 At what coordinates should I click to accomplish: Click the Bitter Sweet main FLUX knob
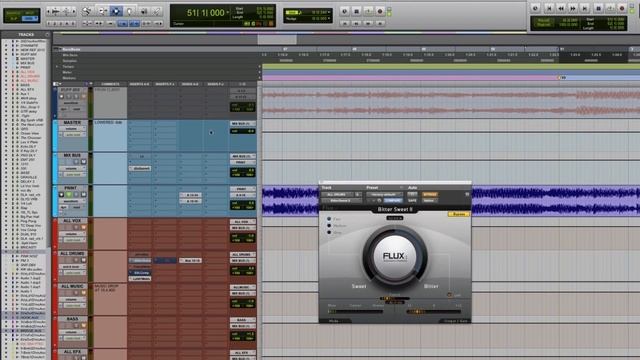pos(394,256)
